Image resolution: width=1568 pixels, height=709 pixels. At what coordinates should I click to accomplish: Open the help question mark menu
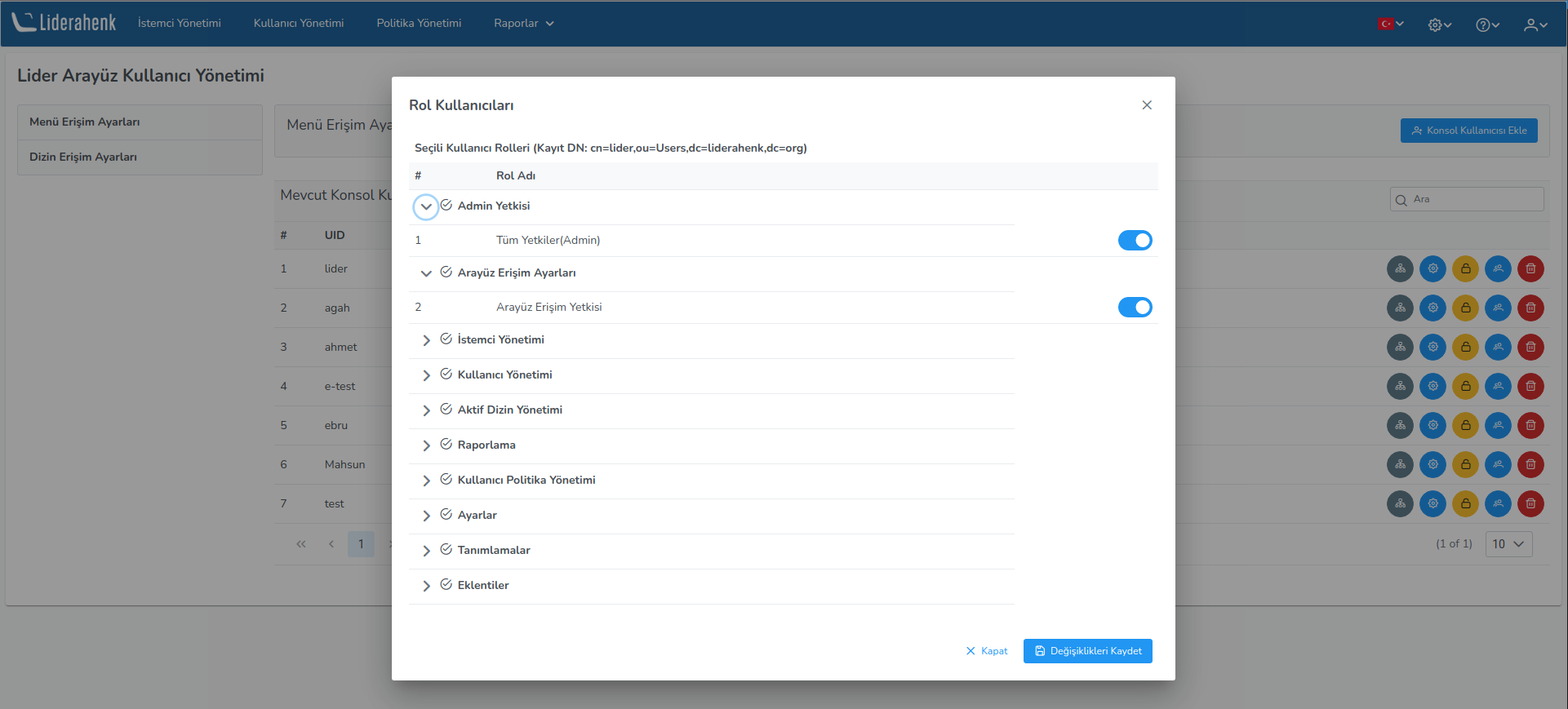1486,24
